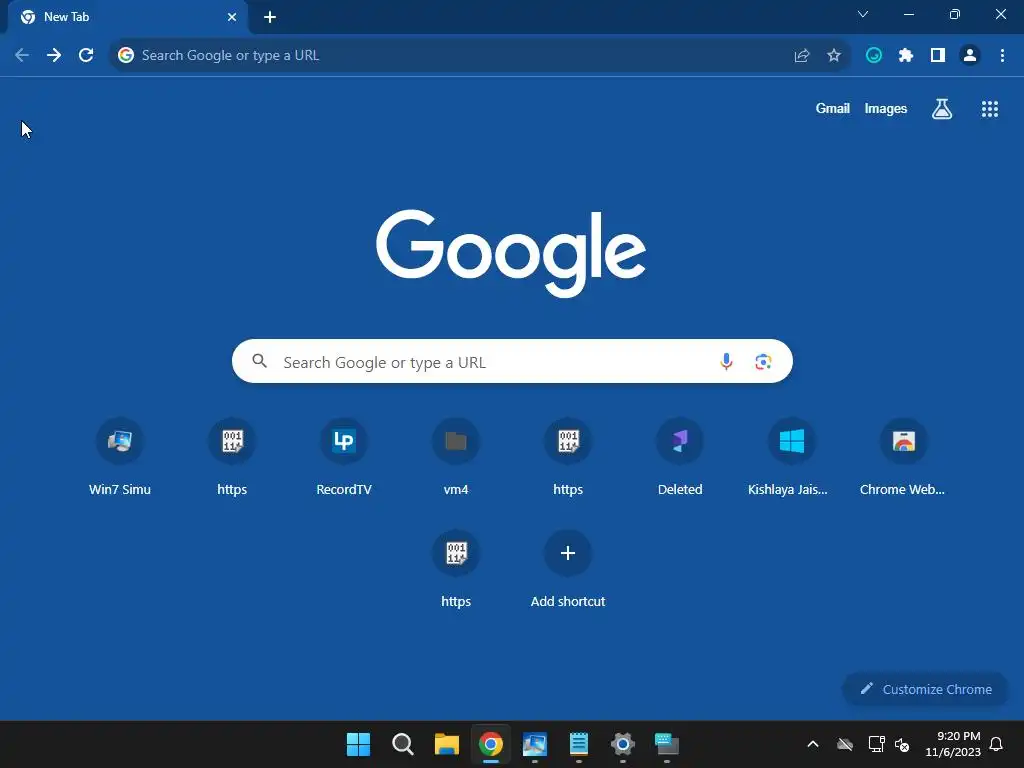Open File Explorer from the taskbar
The image size is (1024, 768).
click(447, 744)
